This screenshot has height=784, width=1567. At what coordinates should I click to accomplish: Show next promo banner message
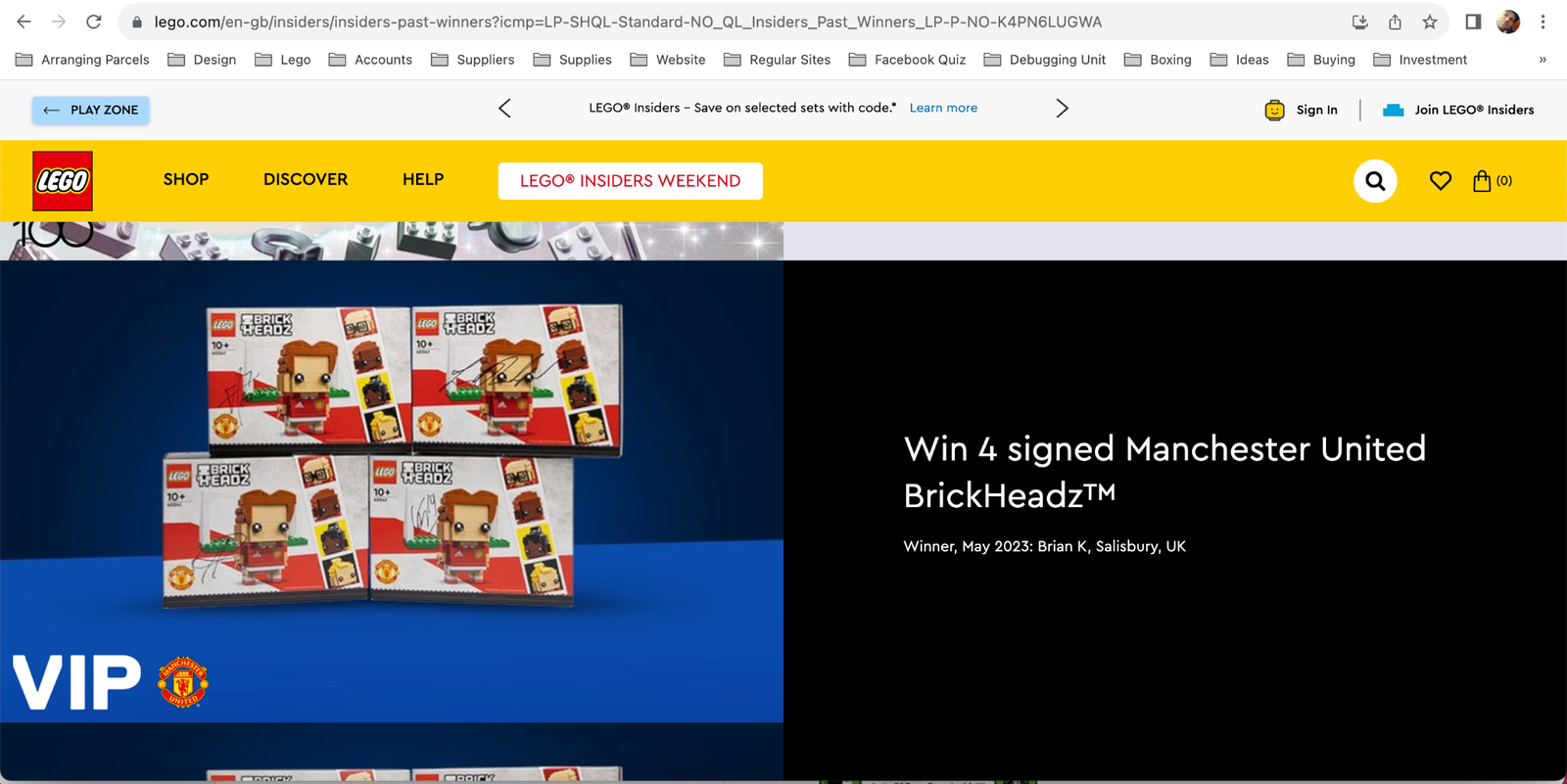click(1063, 109)
